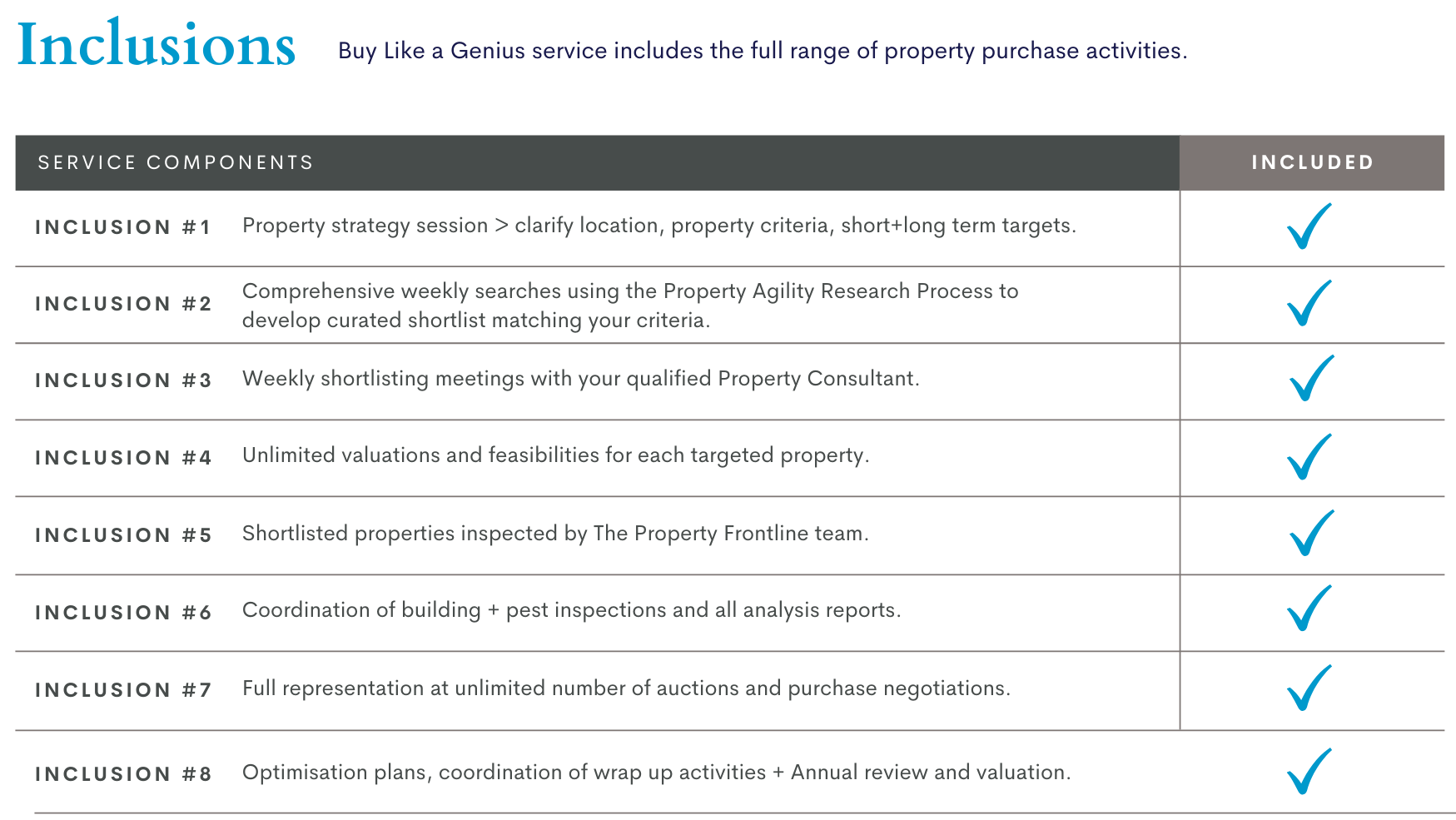1456x820 pixels.
Task: Click the checkmark for Inclusion #8
Action: 1309,772
